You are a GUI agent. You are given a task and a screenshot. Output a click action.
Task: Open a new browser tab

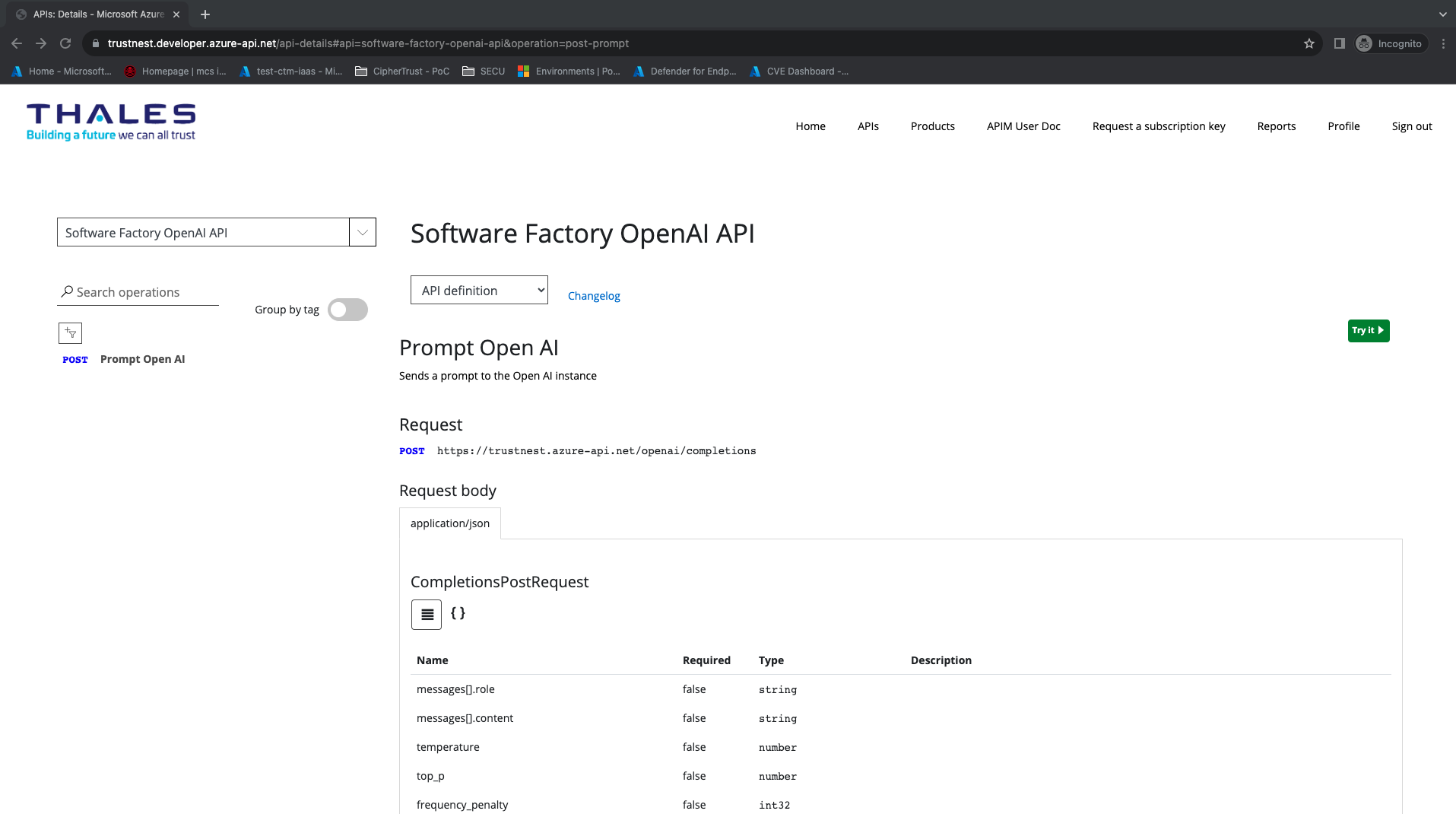[205, 14]
